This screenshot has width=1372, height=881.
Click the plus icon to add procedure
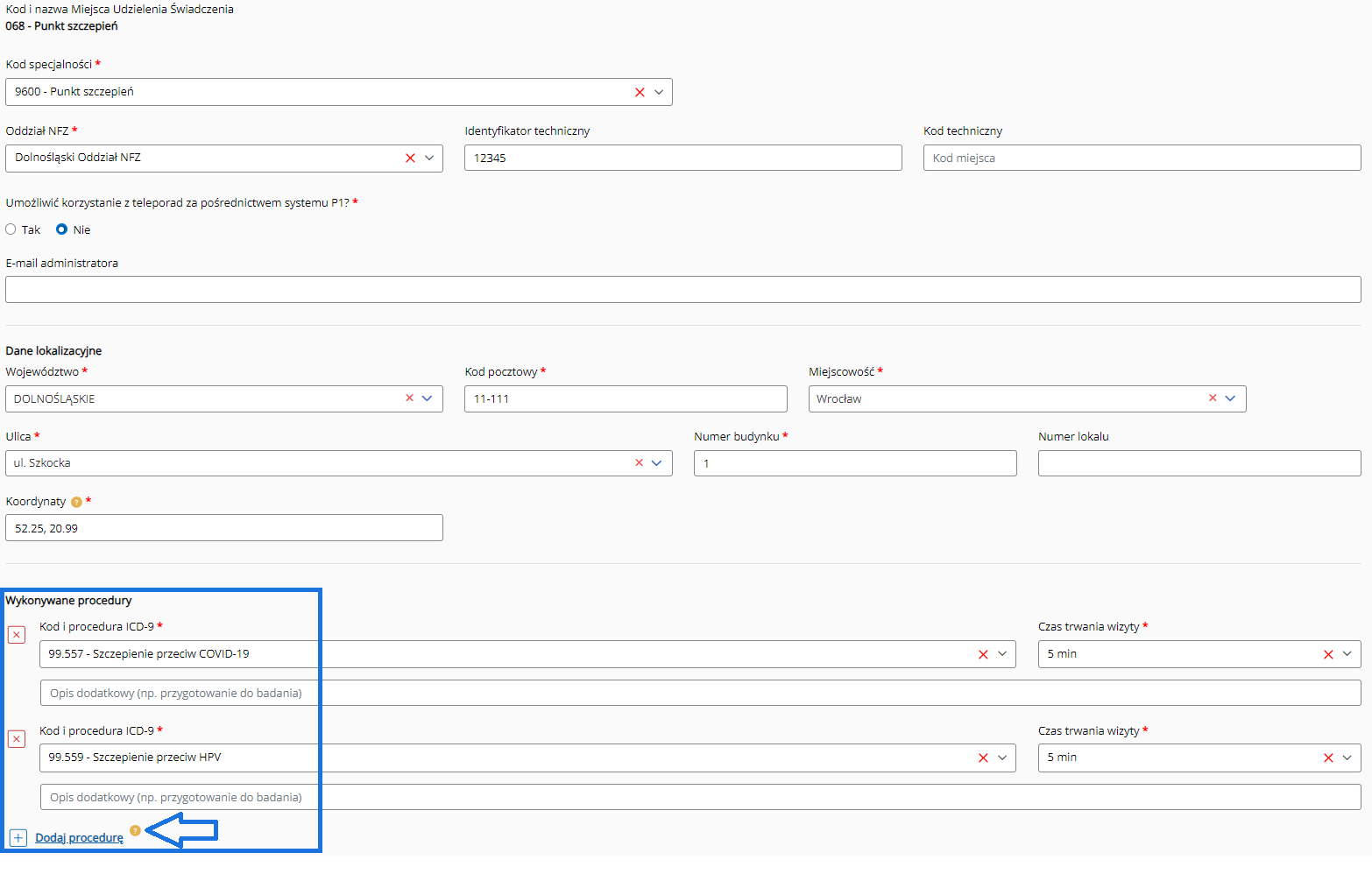[18, 838]
